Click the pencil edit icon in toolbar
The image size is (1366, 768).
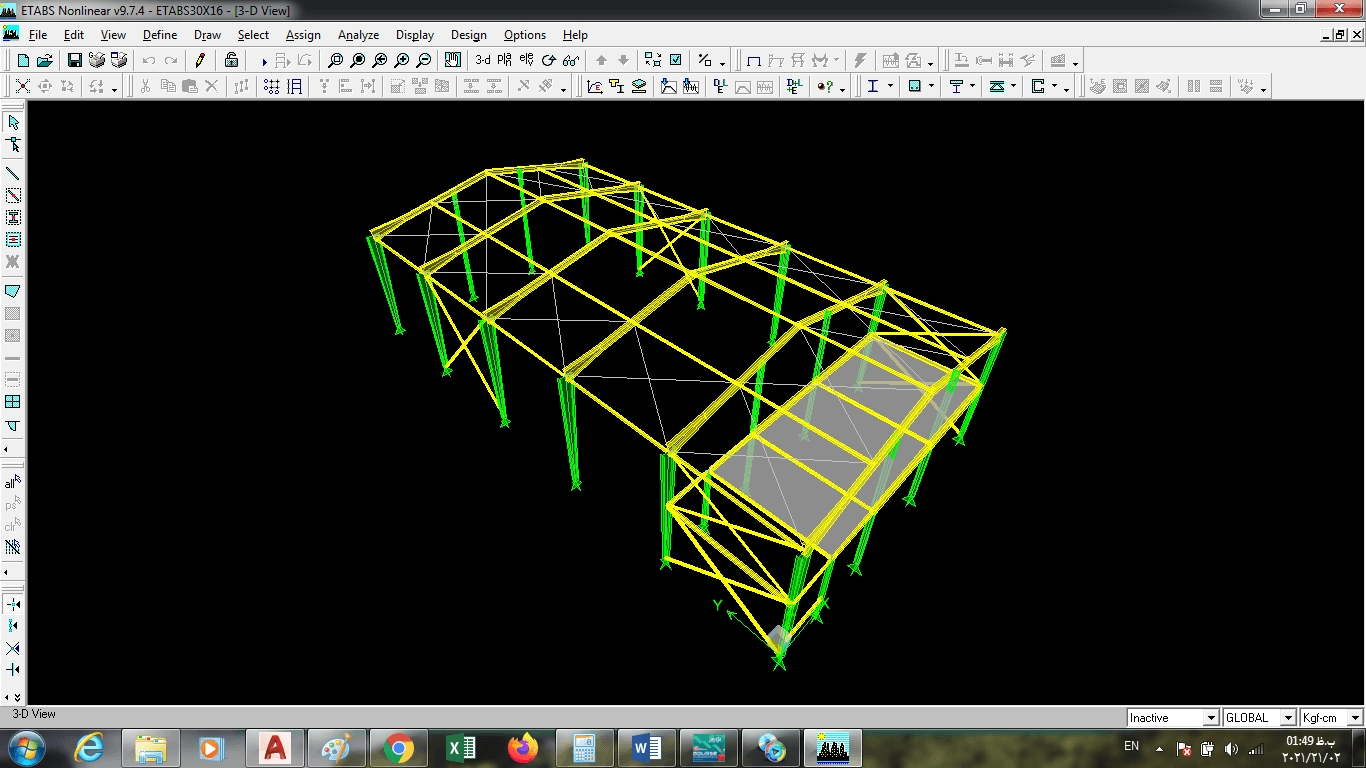tap(200, 60)
